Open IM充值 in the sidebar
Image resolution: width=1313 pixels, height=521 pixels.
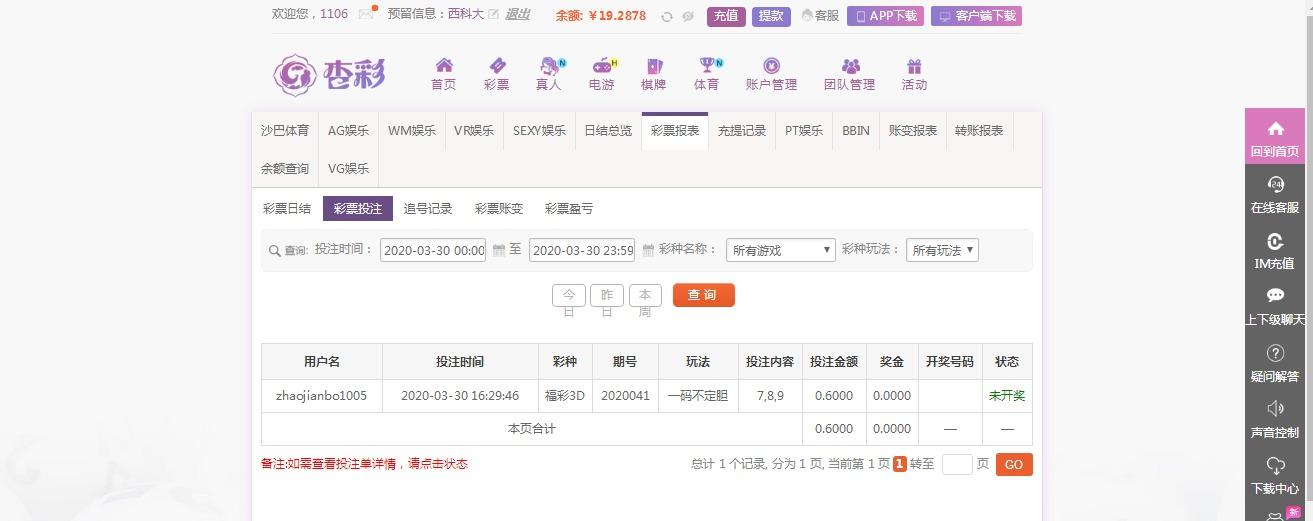pos(1275,250)
